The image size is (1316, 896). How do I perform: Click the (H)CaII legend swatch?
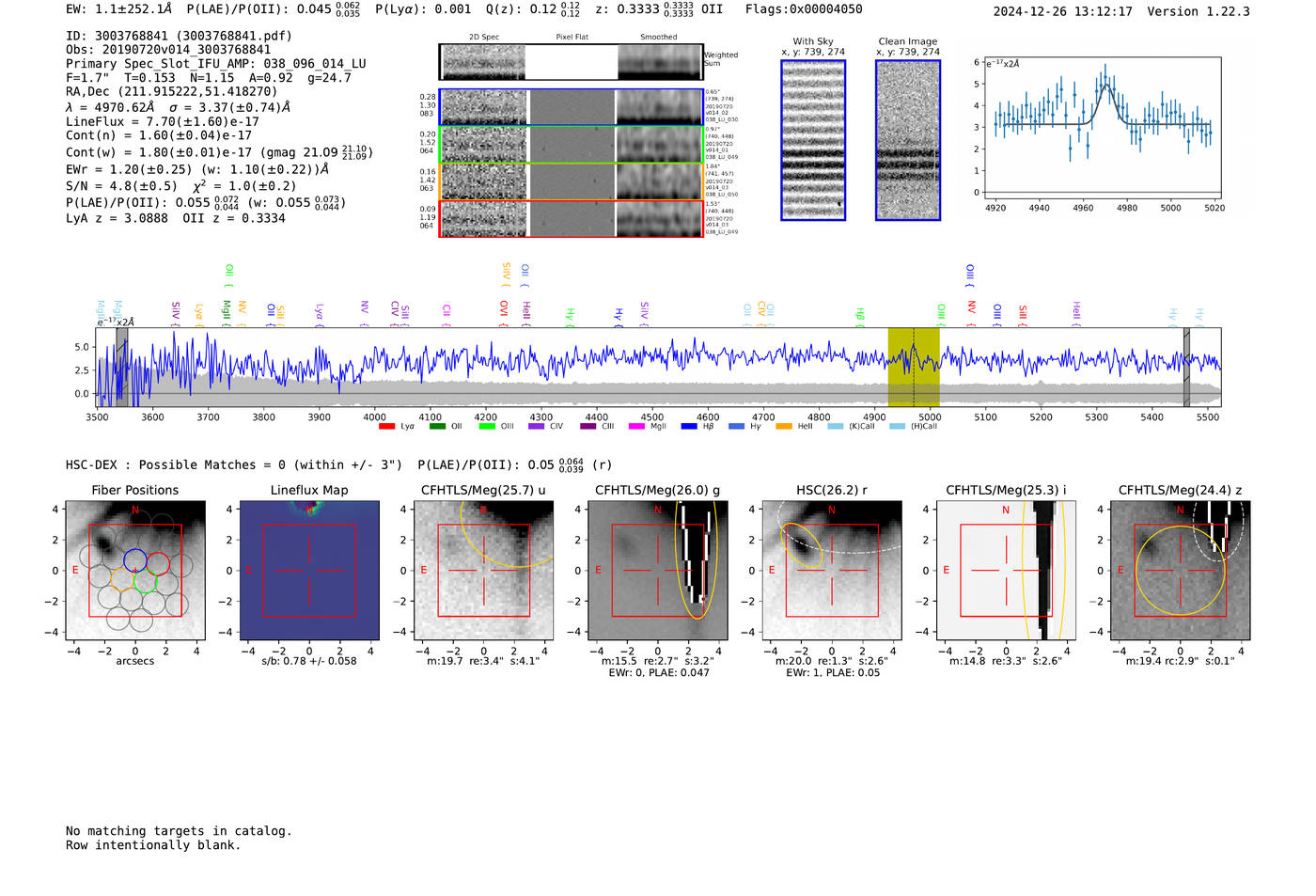(897, 427)
